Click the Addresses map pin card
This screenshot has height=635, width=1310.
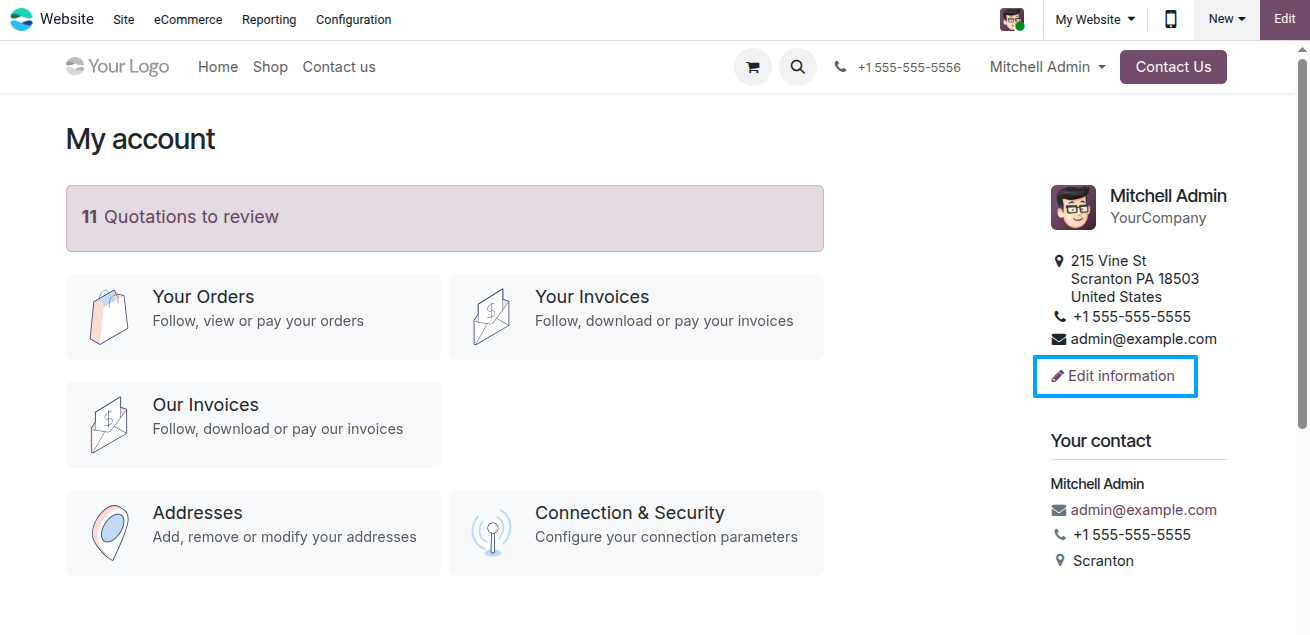click(253, 533)
